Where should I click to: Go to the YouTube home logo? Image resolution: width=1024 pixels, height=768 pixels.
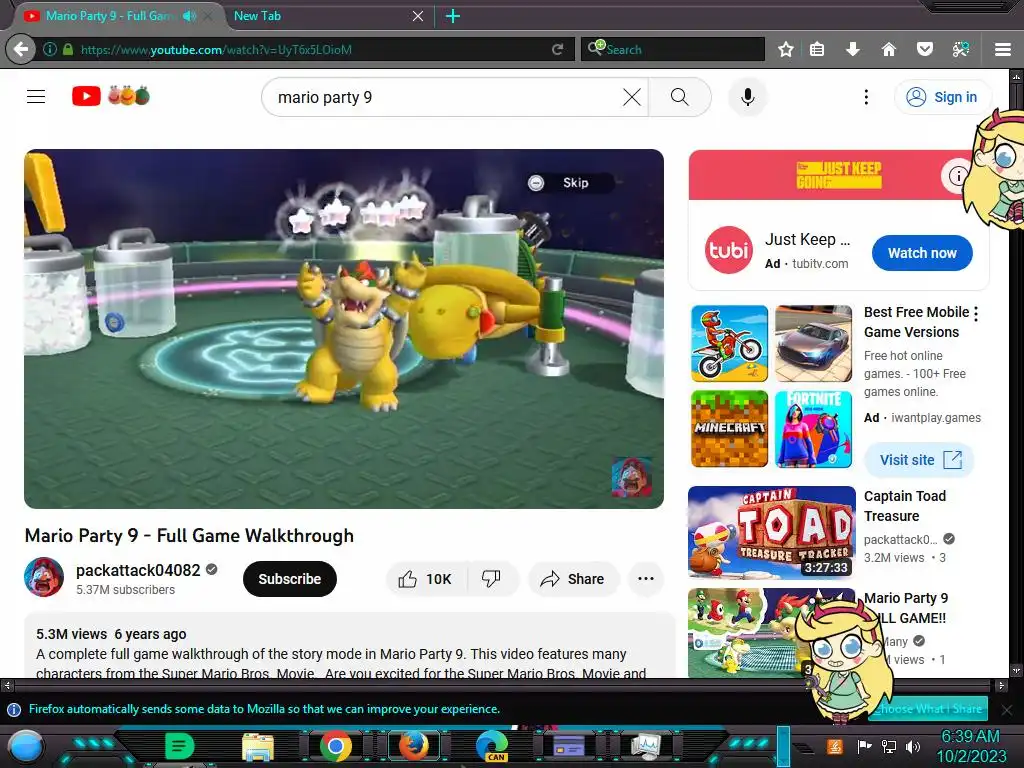tap(111, 96)
